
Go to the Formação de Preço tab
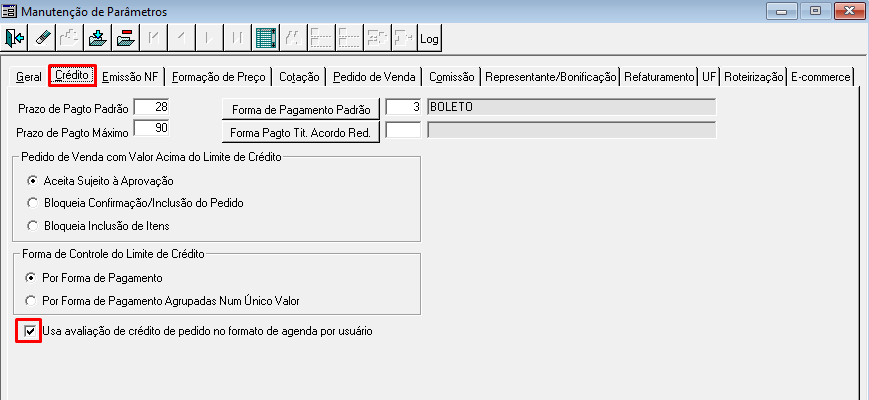click(219, 77)
